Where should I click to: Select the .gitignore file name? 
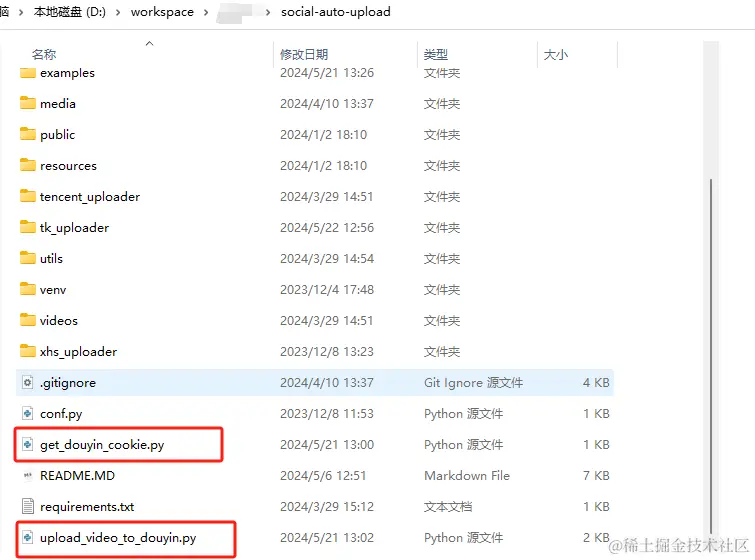pos(68,383)
